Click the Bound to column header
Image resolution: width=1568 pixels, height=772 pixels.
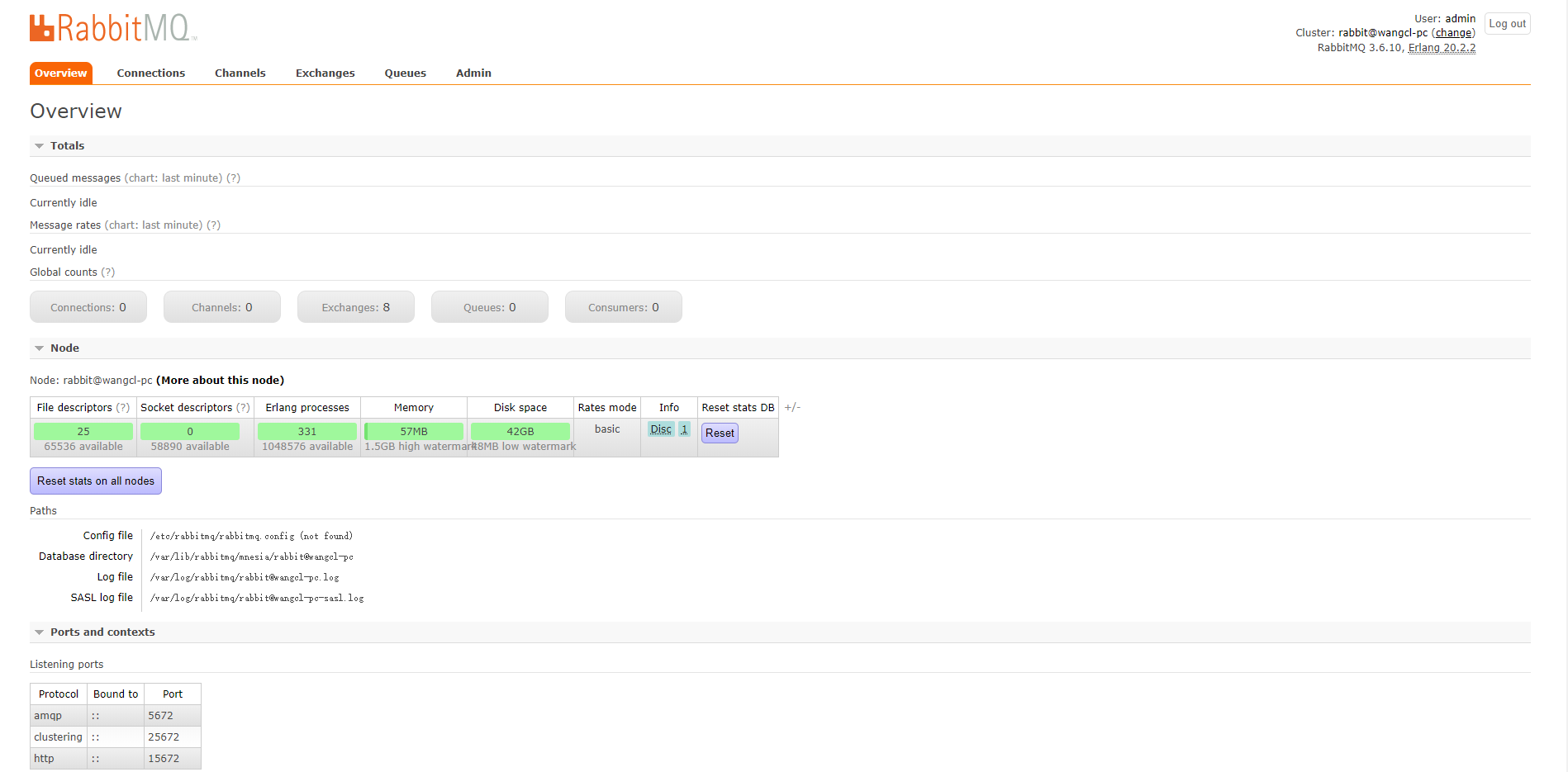pos(116,694)
